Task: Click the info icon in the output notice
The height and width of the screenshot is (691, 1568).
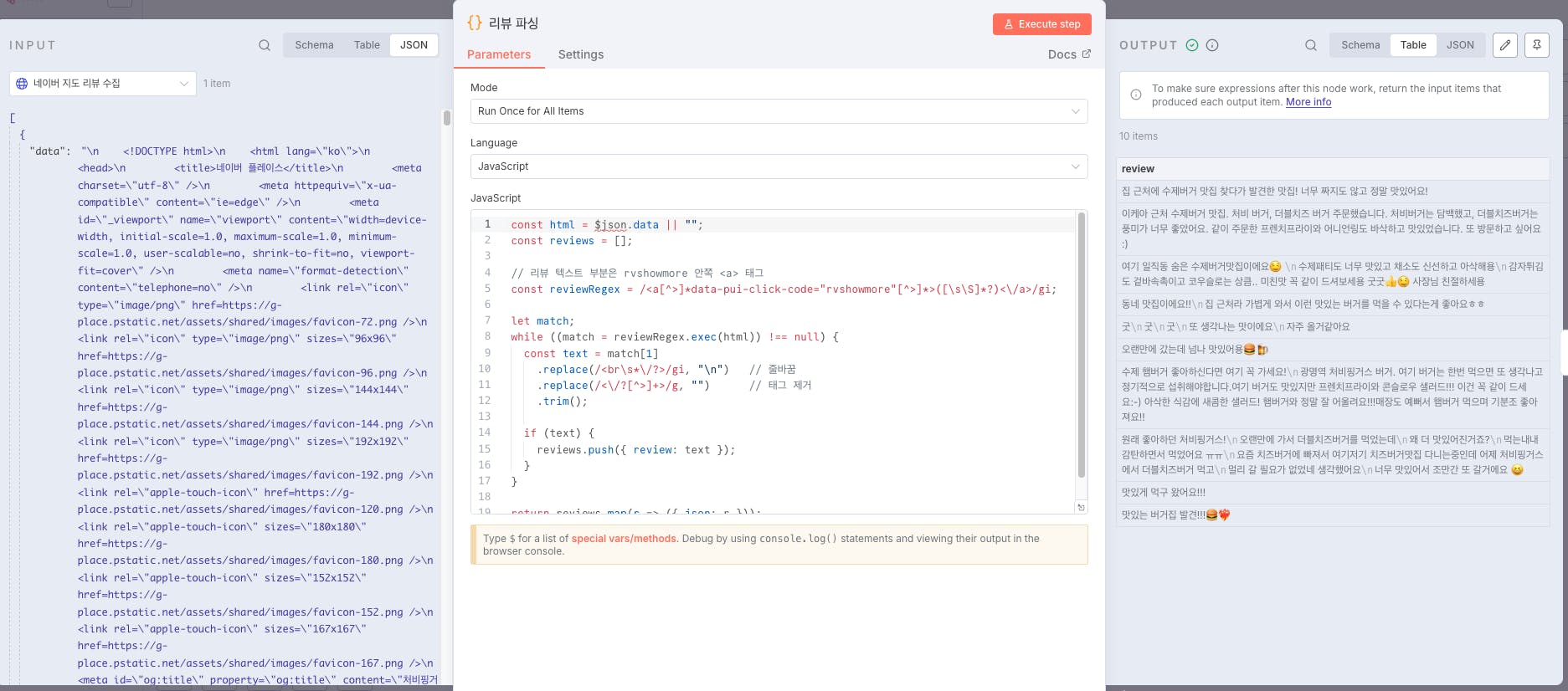Action: [x=1136, y=95]
